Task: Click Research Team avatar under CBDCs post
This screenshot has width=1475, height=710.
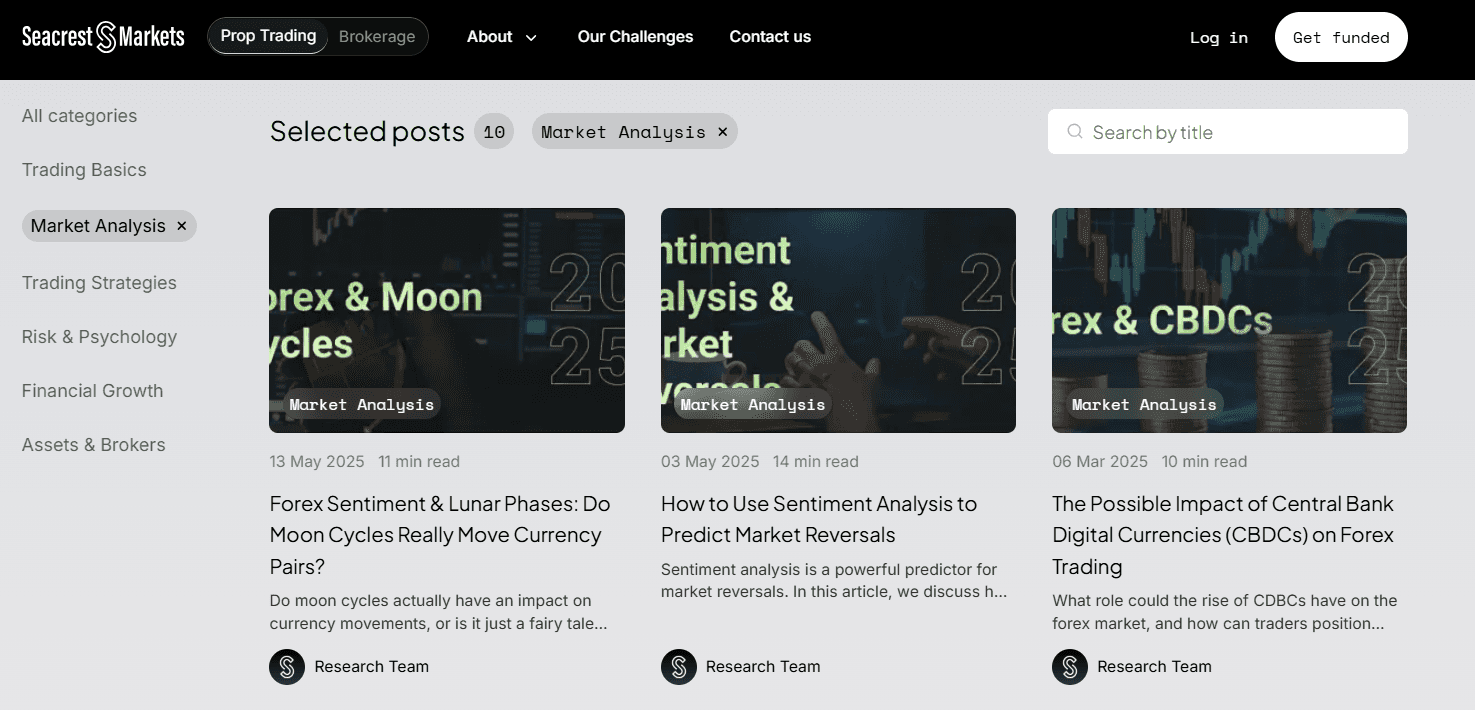Action: click(x=1070, y=667)
